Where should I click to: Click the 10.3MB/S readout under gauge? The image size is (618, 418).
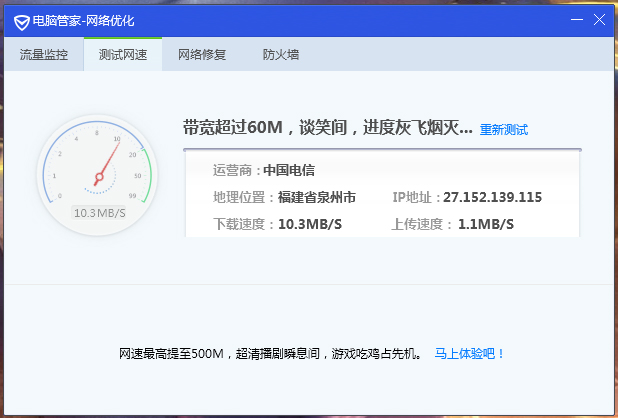tap(99, 213)
